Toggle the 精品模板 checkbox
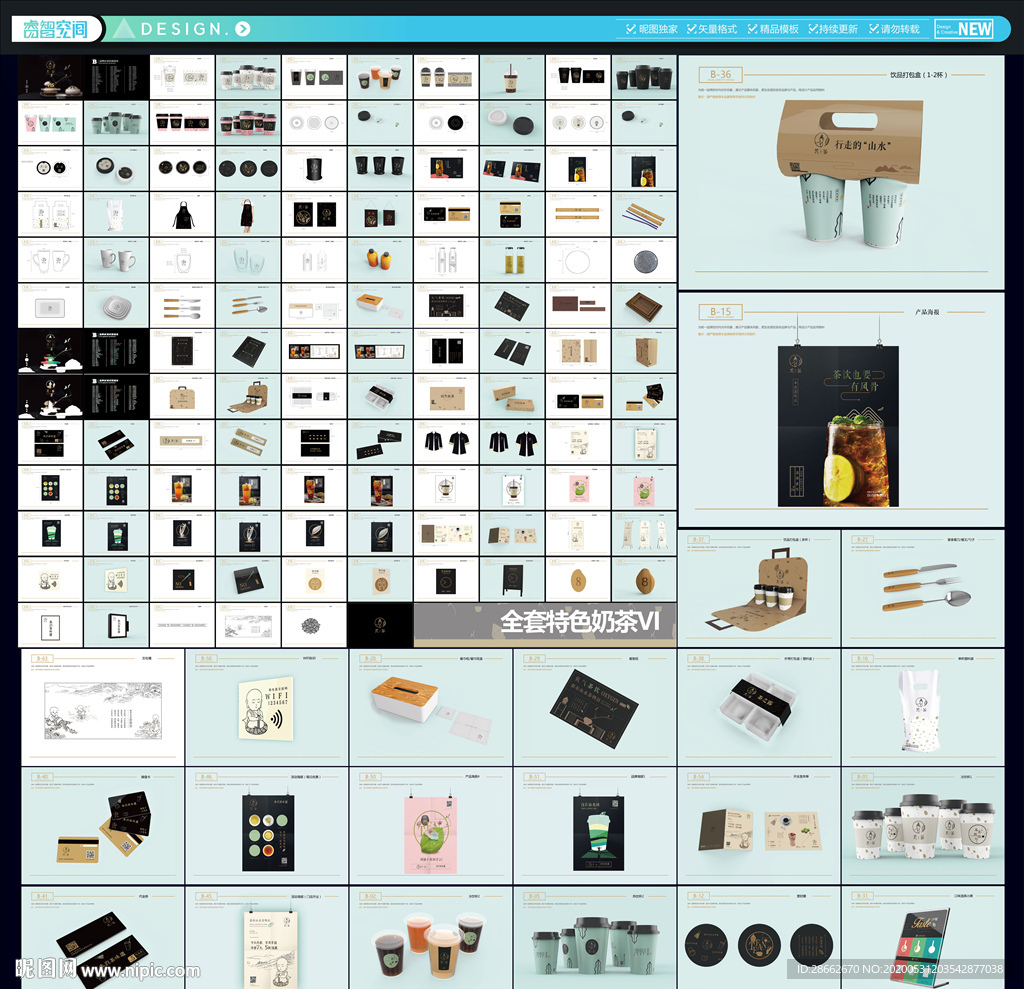This screenshot has height=989, width=1024. click(752, 29)
